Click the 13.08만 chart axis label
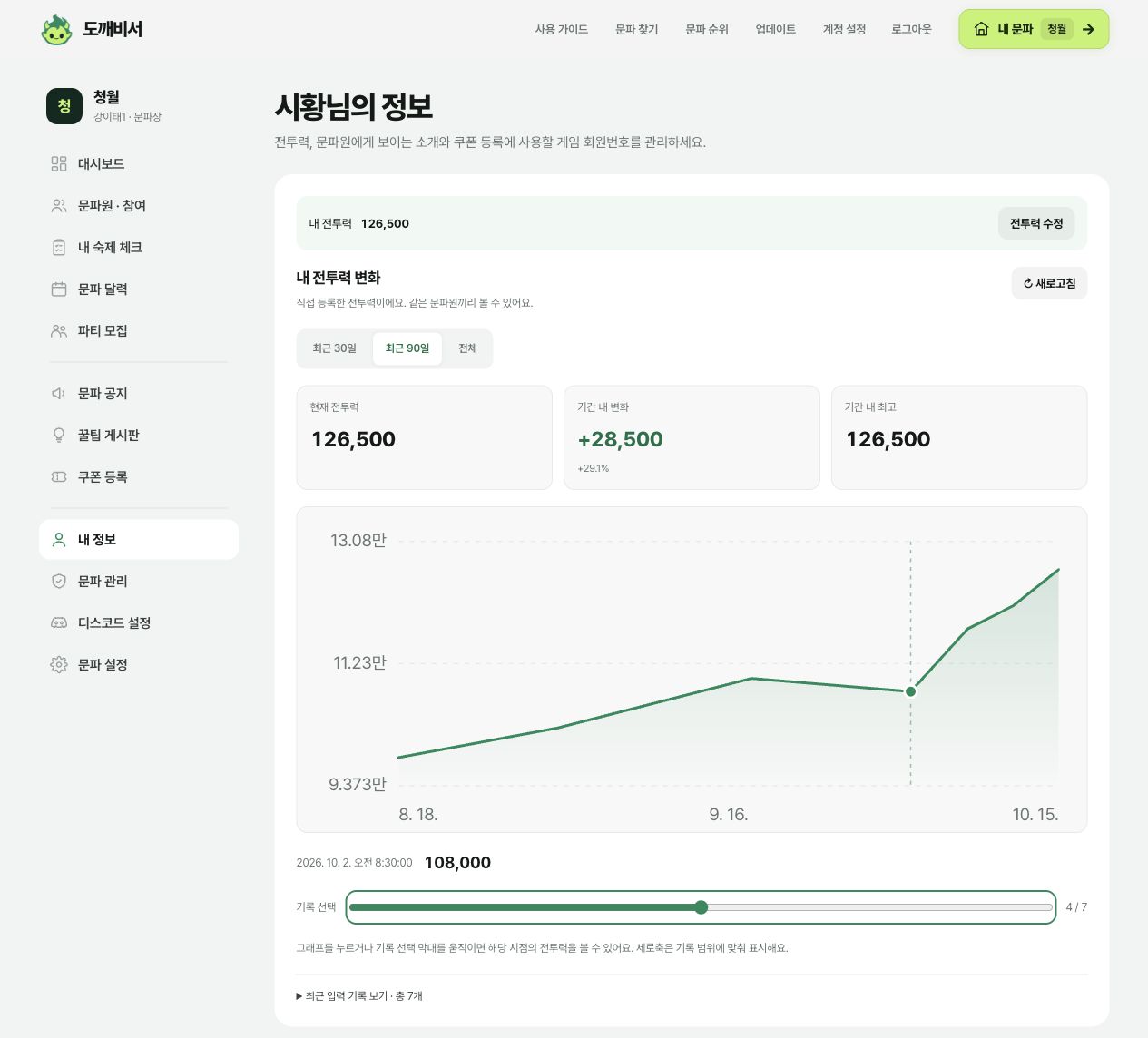 (358, 541)
